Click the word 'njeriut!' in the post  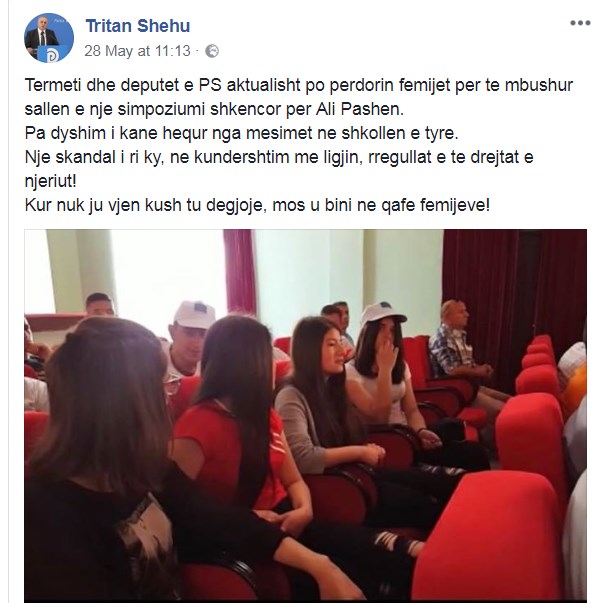[50, 181]
